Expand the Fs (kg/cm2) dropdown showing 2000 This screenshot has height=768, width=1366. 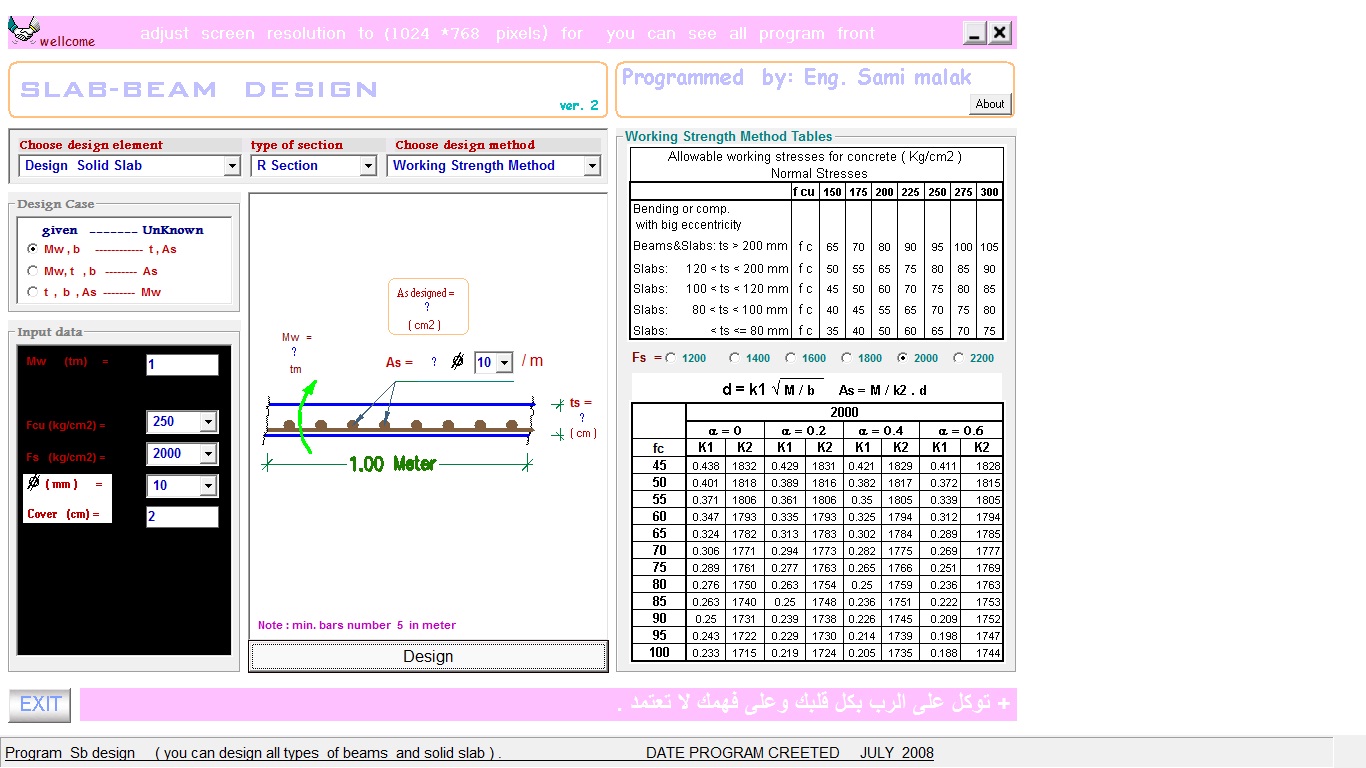(208, 455)
